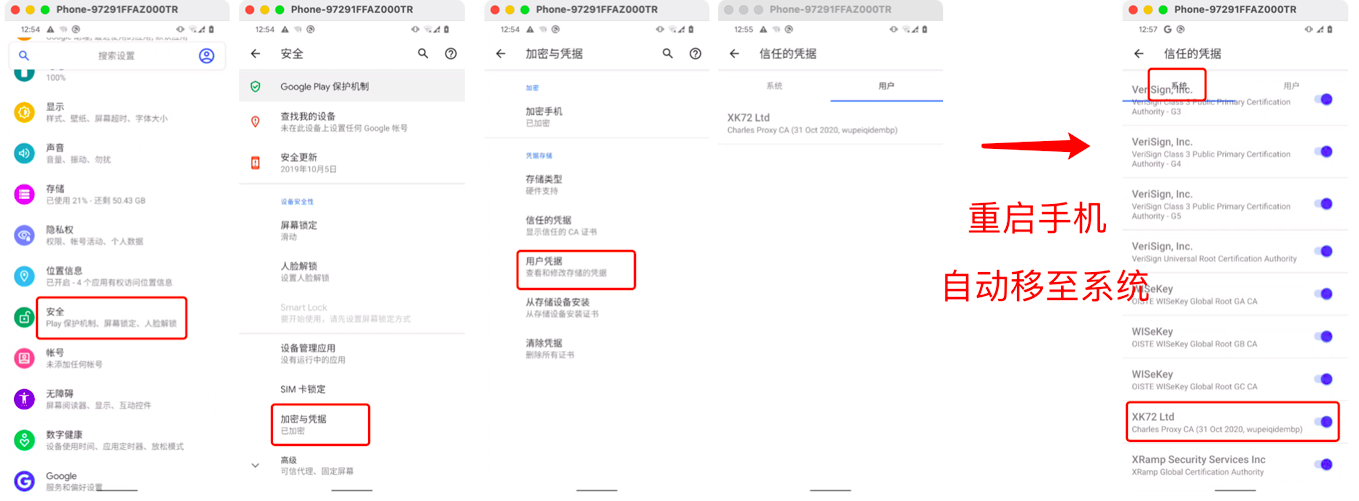Tap the green 安全 lock icon
The height and width of the screenshot is (501, 1359).
click(x=24, y=317)
